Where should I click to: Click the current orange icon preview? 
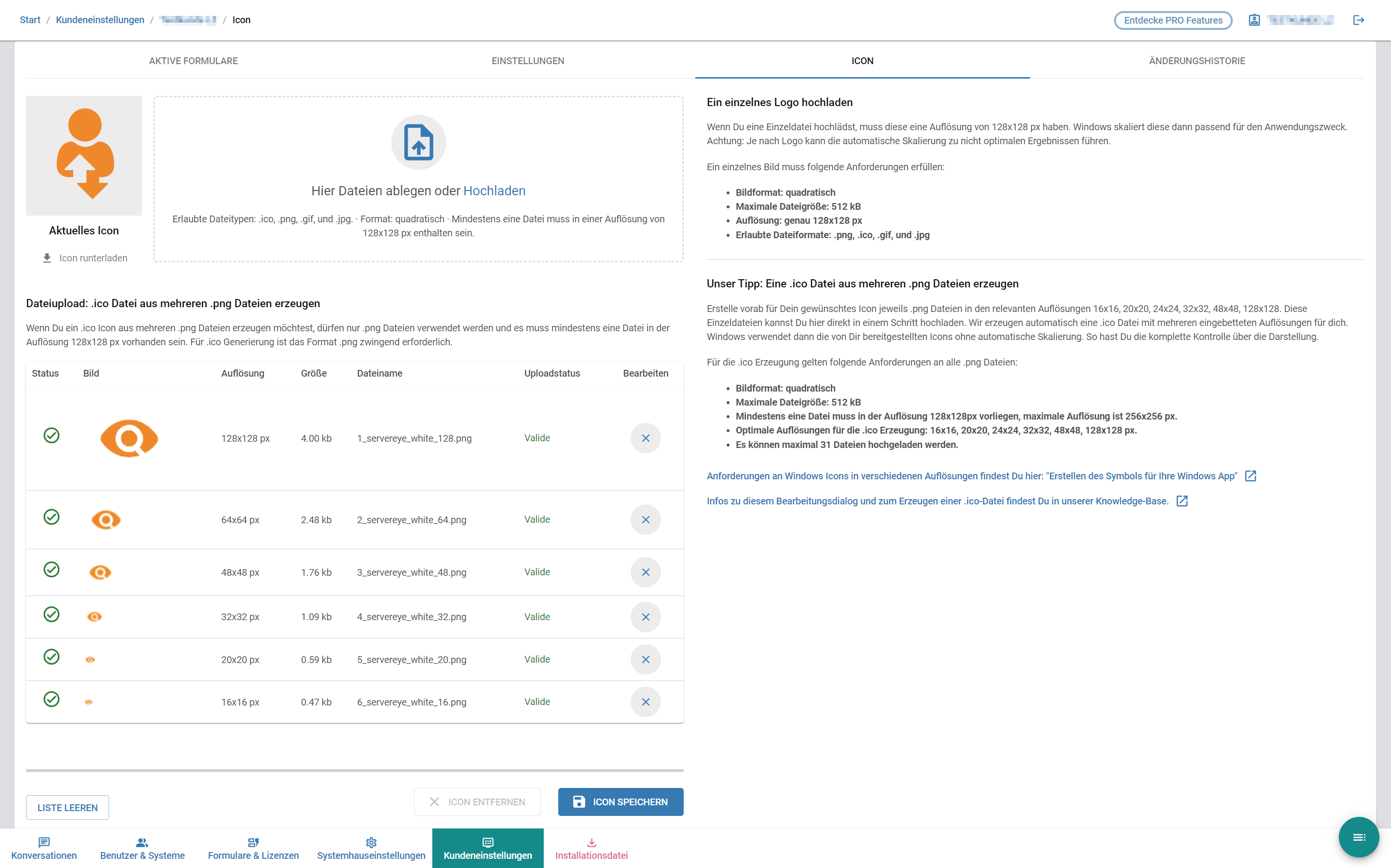coord(84,155)
